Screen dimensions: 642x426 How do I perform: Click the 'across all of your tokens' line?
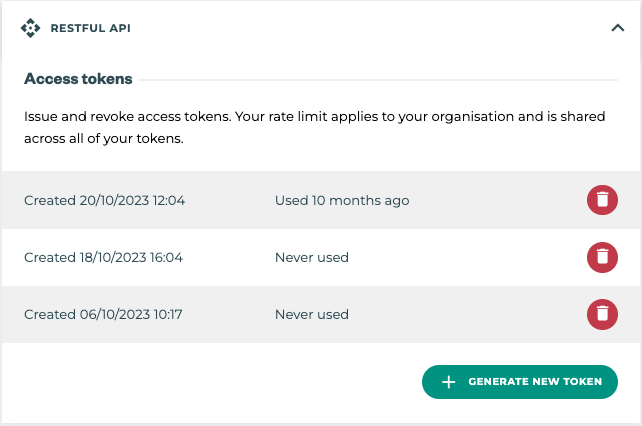[104, 139]
